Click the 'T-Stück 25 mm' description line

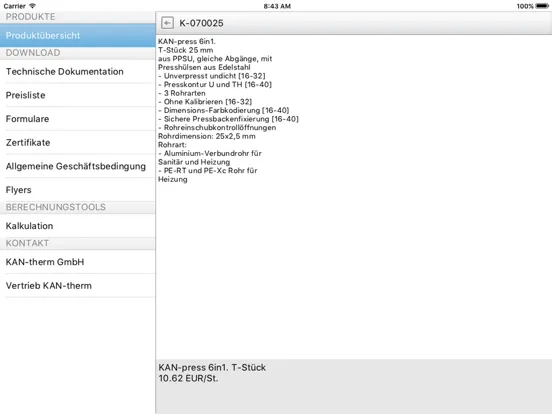click(x=186, y=50)
